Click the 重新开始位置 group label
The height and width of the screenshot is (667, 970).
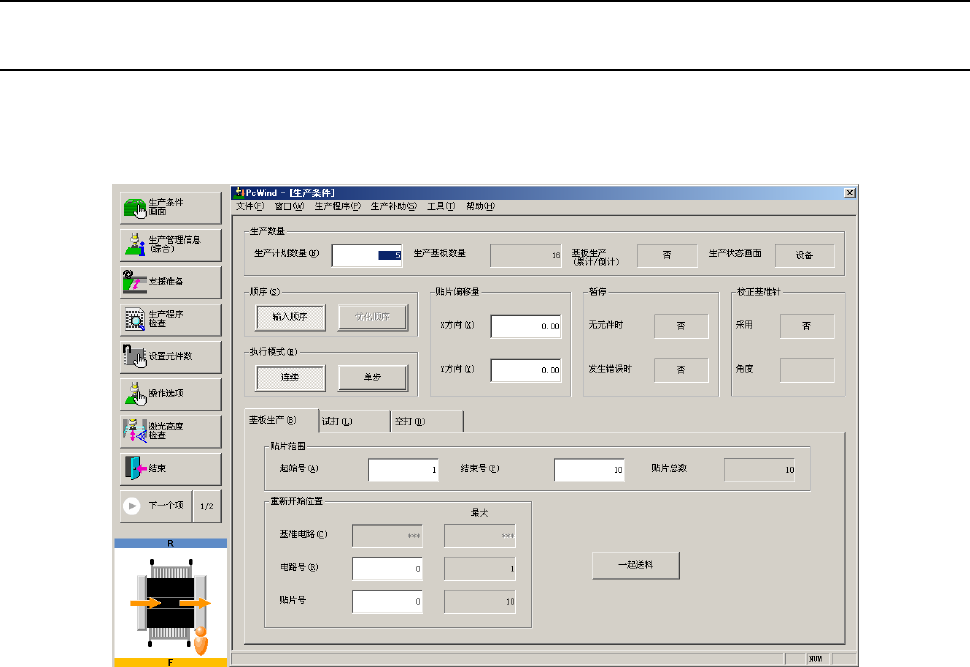[x=297, y=501]
